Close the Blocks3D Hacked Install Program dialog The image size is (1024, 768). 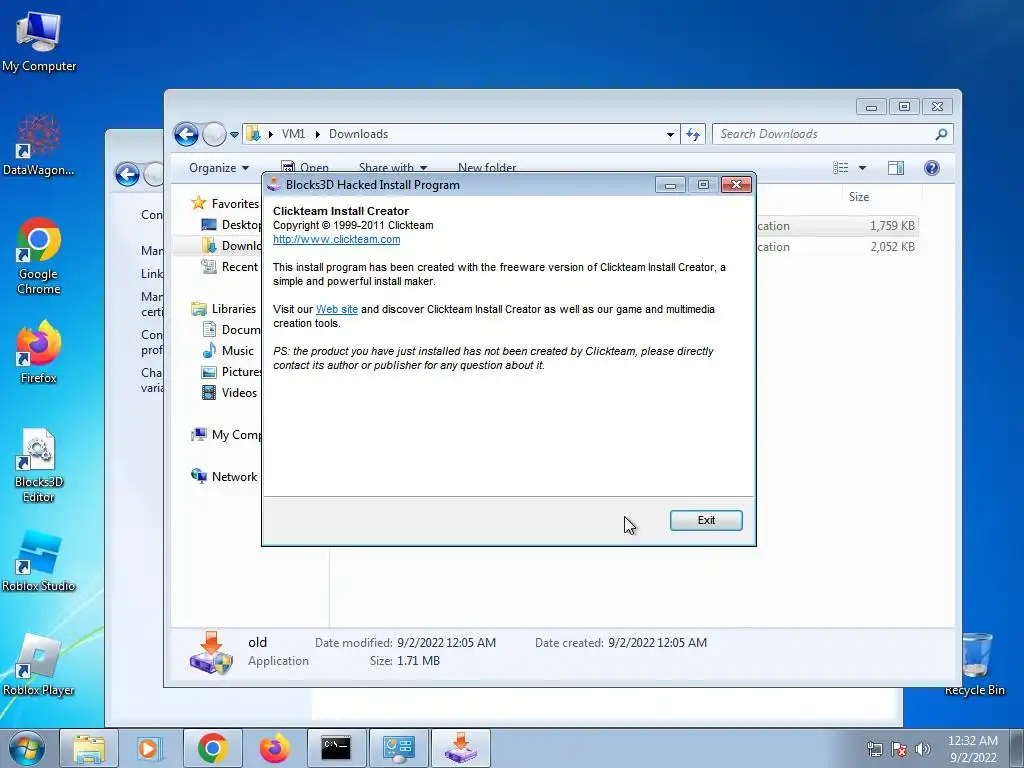(737, 185)
